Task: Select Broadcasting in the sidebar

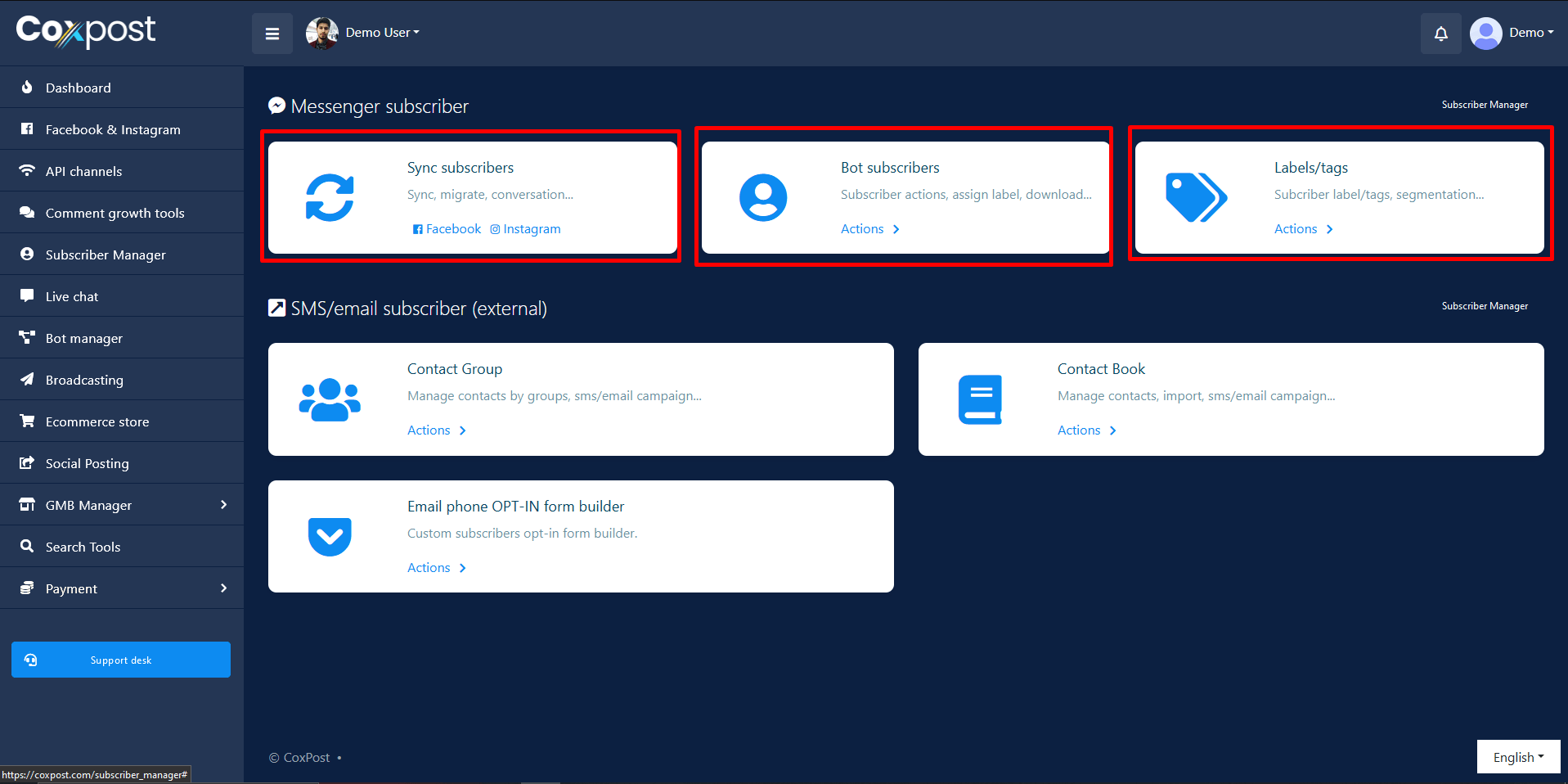Action: (x=84, y=380)
